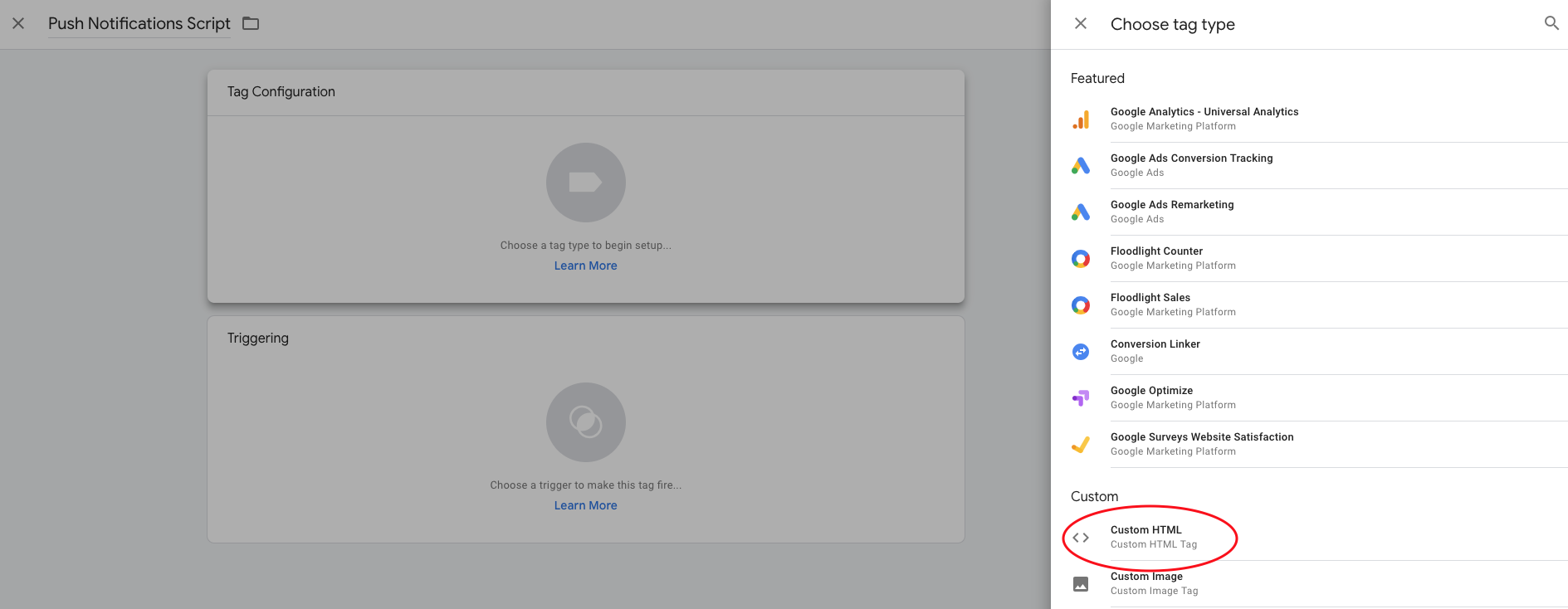The width and height of the screenshot is (1568, 609).
Task: Edit the Push Notifications Script tag name
Action: tap(139, 23)
